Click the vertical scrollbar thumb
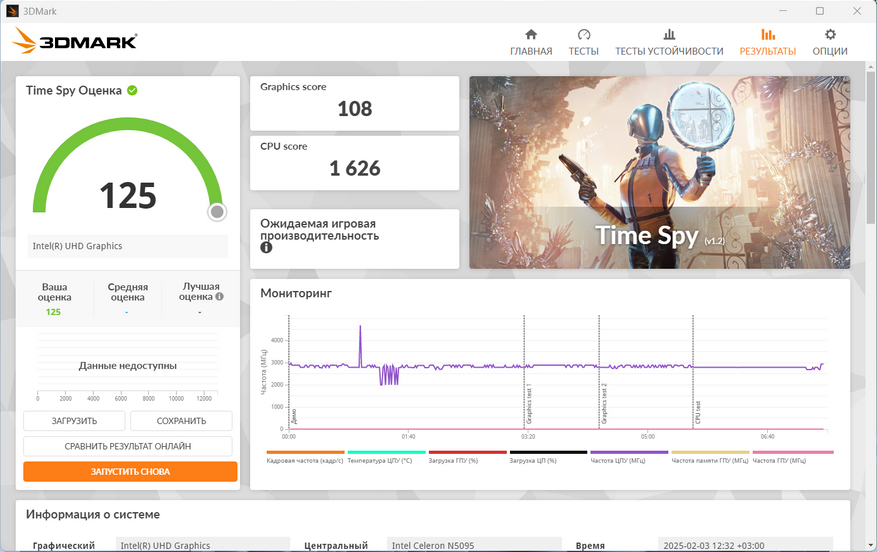This screenshot has width=877, height=552. click(870, 148)
